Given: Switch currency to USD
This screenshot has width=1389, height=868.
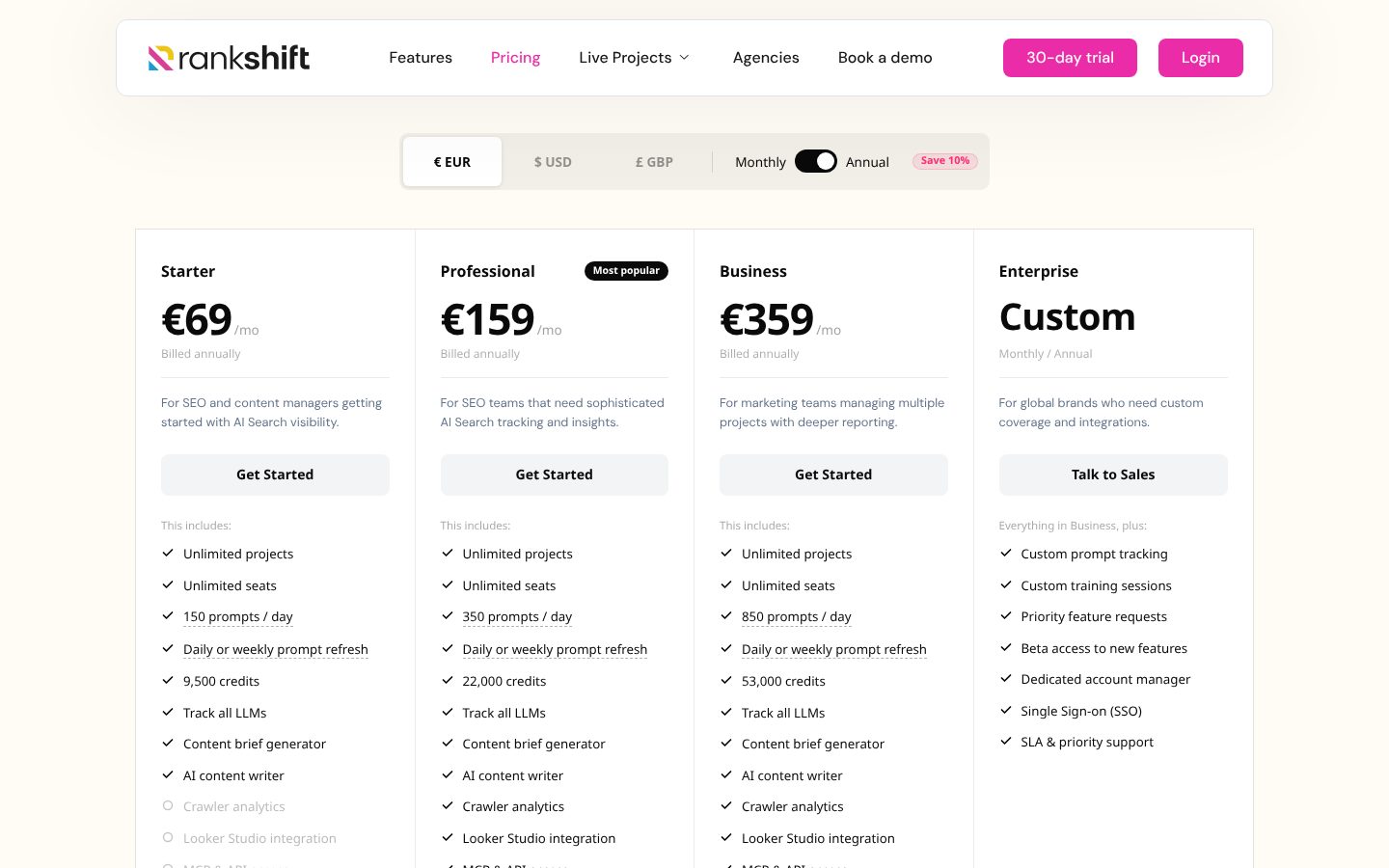Looking at the screenshot, I should (x=553, y=162).
